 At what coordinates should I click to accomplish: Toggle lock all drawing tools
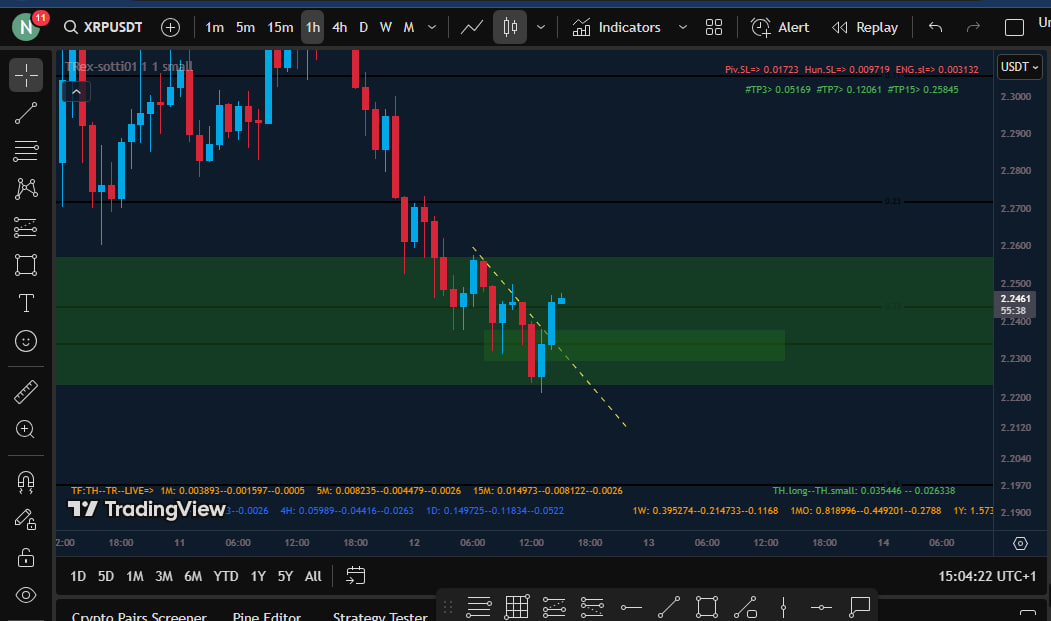click(x=26, y=557)
